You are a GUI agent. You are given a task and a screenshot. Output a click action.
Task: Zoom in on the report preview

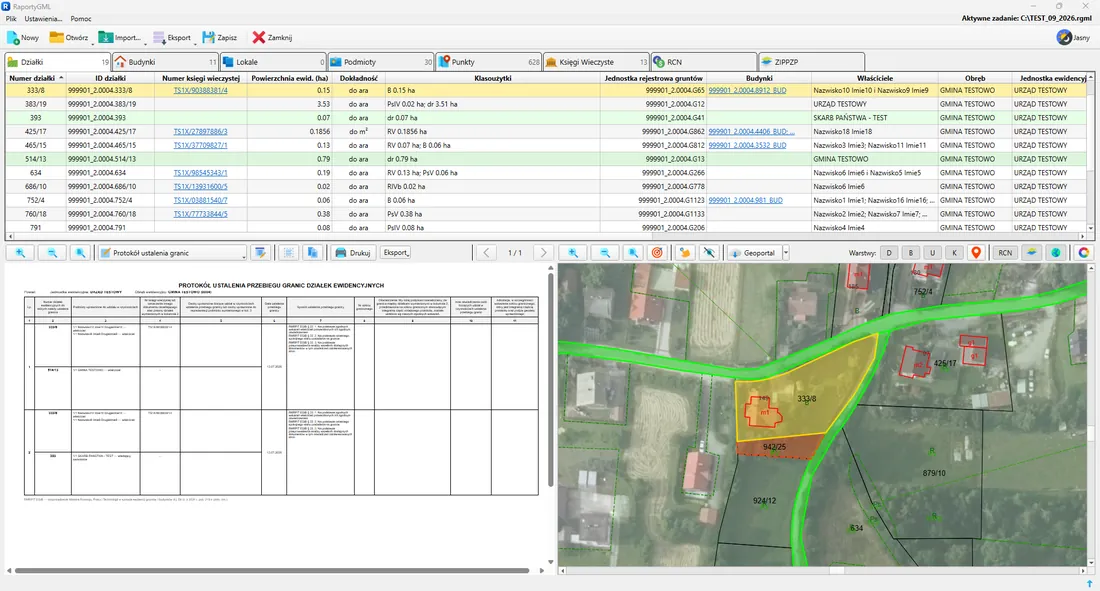click(x=20, y=253)
